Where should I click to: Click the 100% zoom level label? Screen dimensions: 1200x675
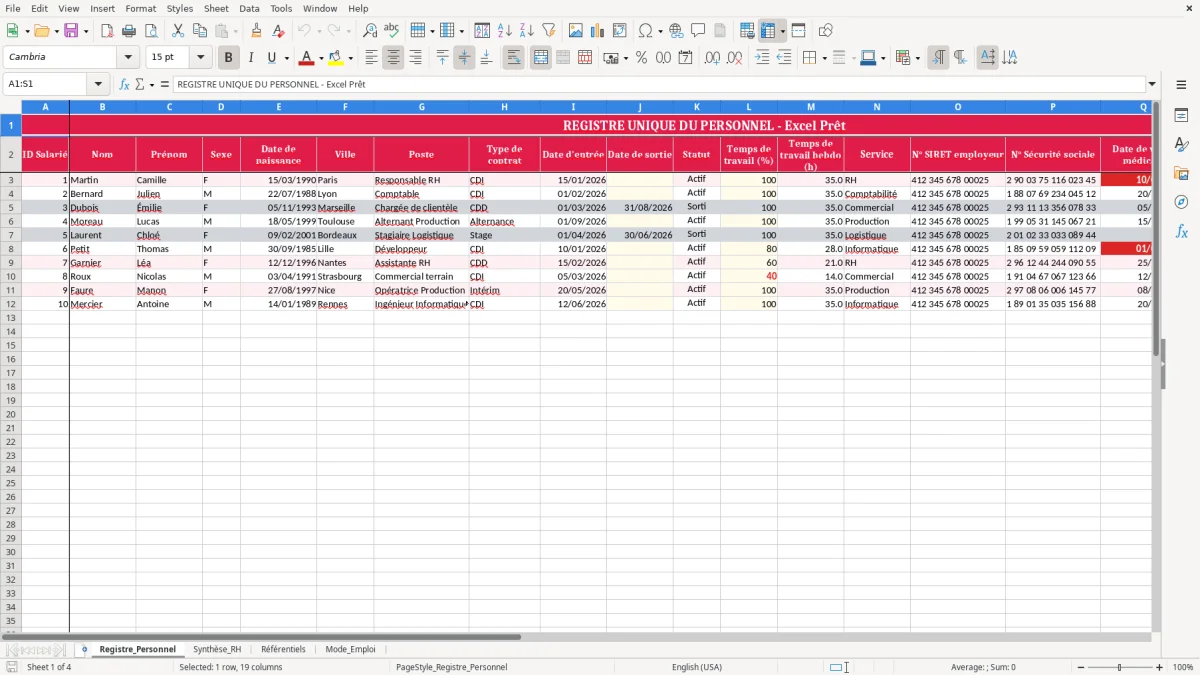tap(1183, 667)
